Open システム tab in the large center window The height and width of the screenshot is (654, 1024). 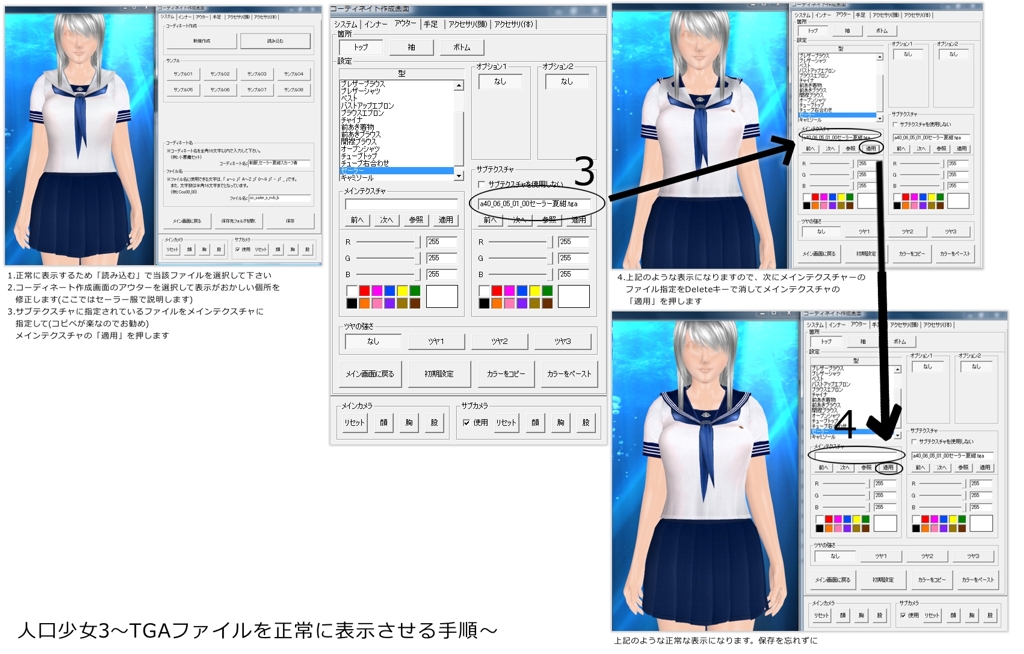click(x=345, y=24)
